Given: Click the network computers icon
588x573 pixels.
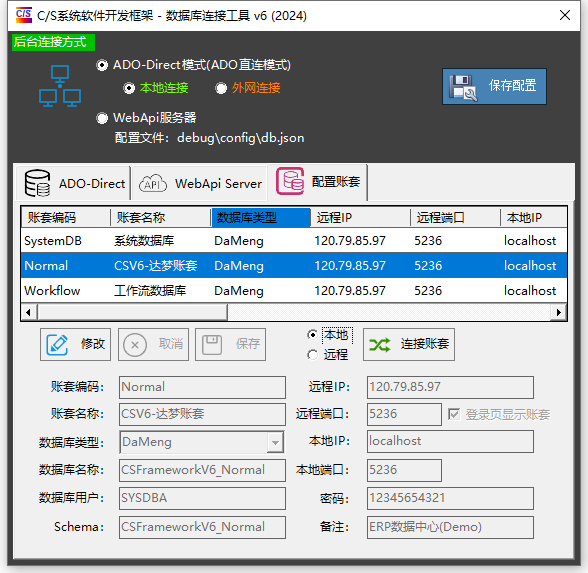Looking at the screenshot, I should [x=60, y=86].
